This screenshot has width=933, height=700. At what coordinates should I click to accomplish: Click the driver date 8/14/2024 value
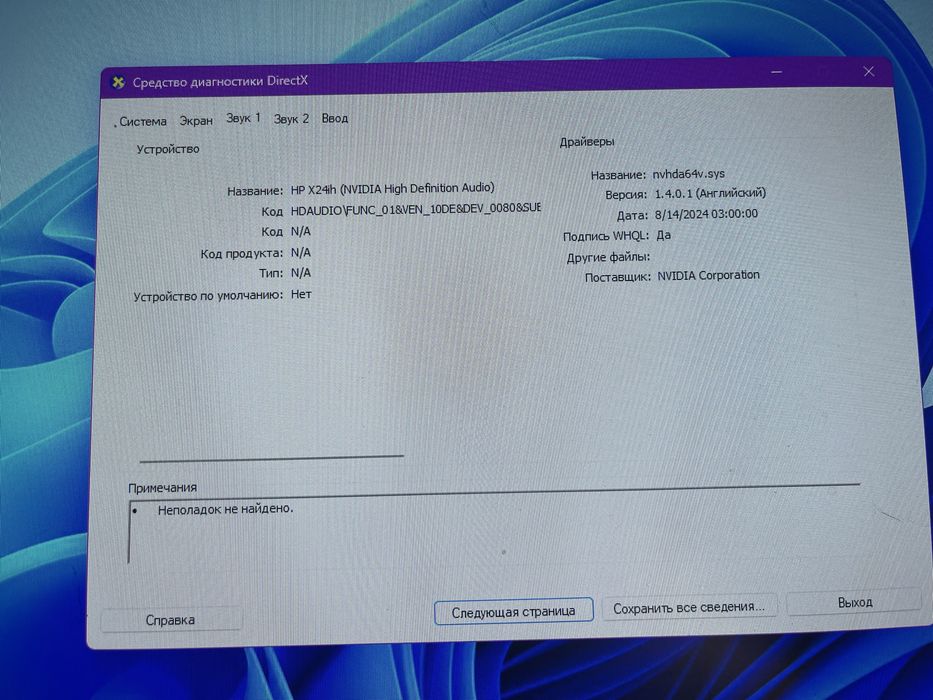tap(706, 214)
